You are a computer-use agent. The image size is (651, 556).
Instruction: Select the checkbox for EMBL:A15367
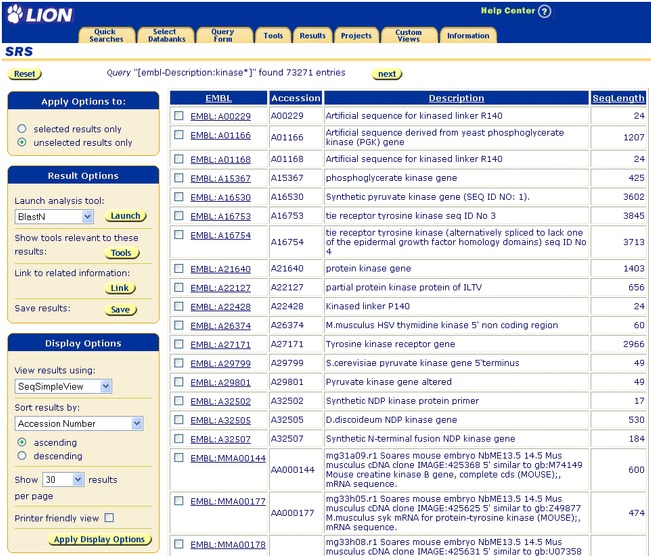tap(179, 178)
